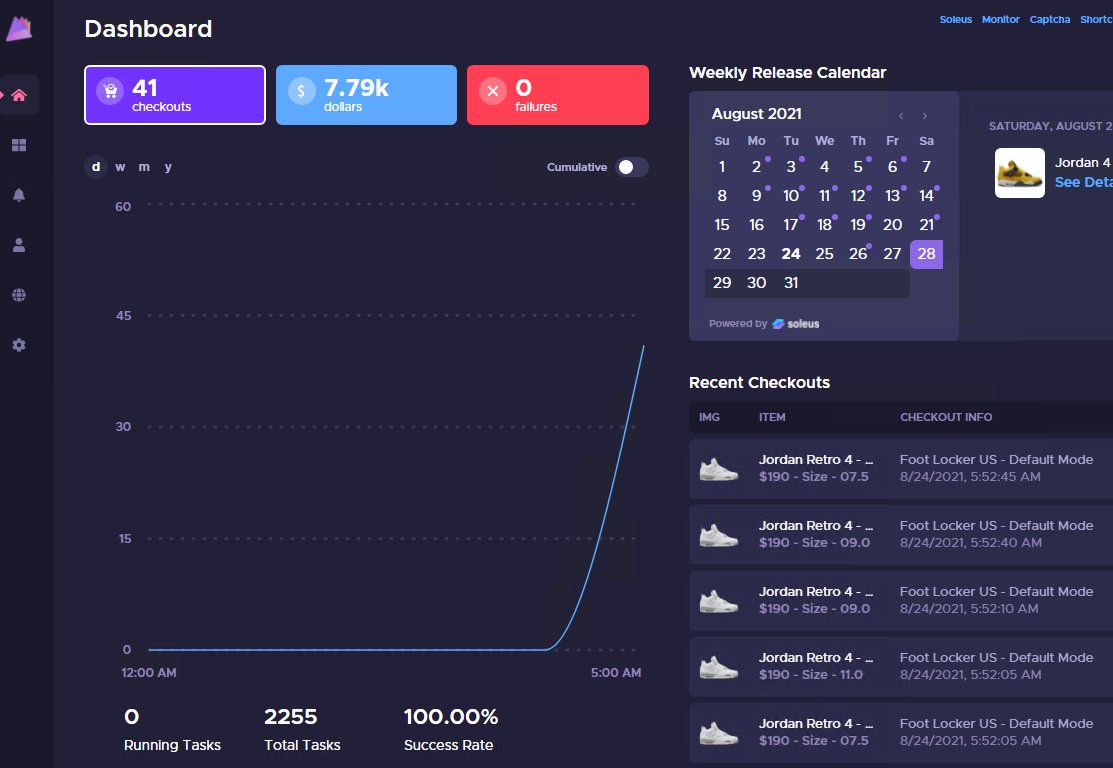Viewport: 1113px width, 768px height.
Task: Switch chart to yearly view y
Action: [168, 167]
